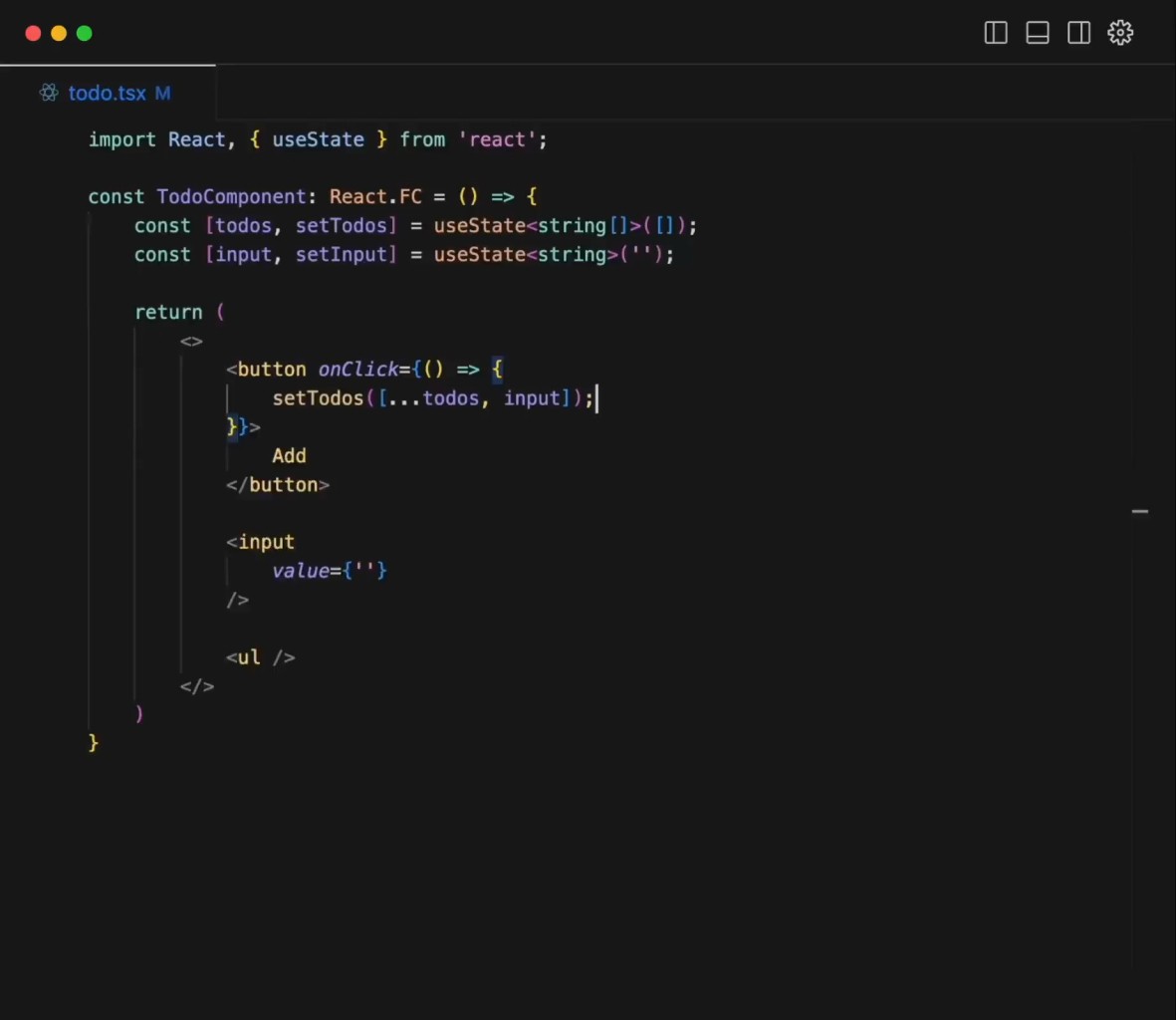Click the onClick attribute on the button element
The image size is (1176, 1020).
[x=356, y=369]
